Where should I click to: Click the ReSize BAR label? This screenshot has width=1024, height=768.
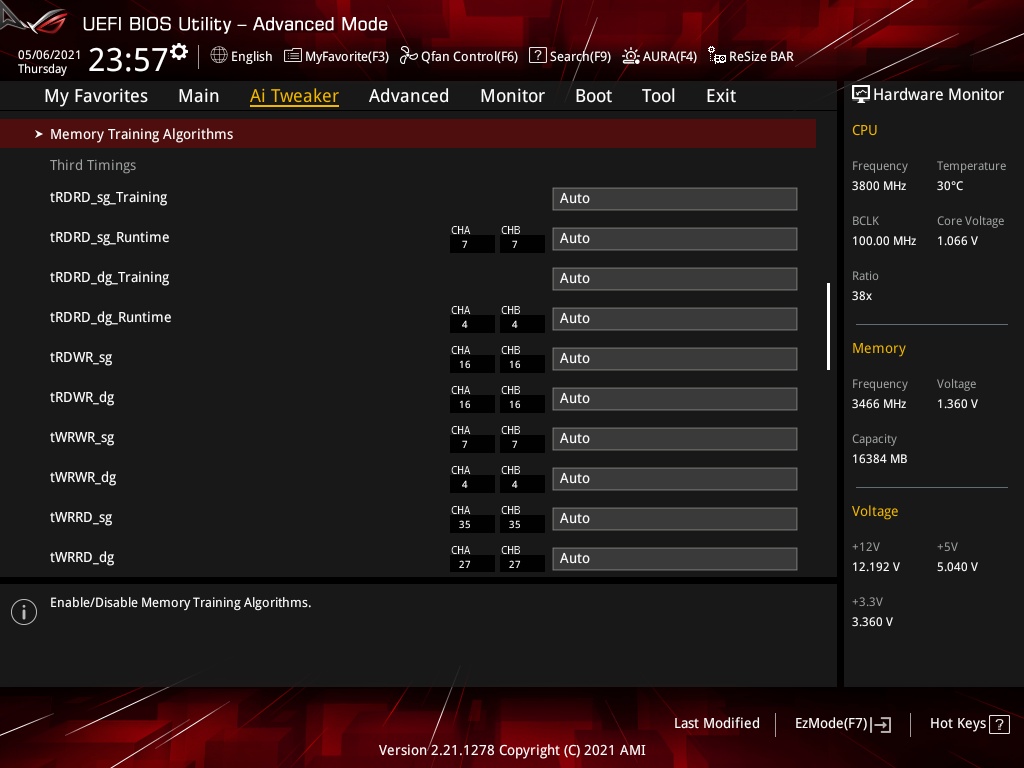761,57
